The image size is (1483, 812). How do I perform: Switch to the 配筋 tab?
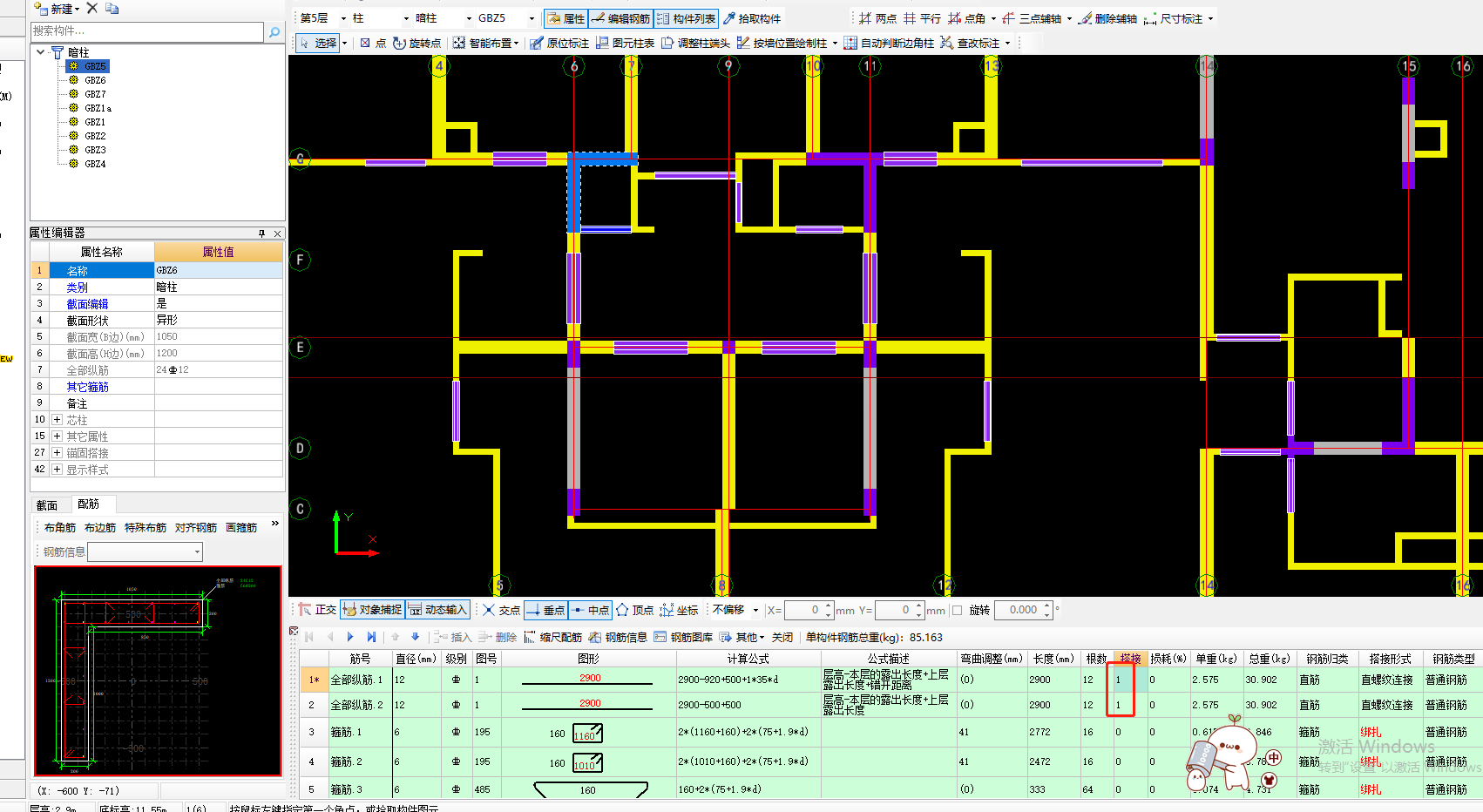89,504
